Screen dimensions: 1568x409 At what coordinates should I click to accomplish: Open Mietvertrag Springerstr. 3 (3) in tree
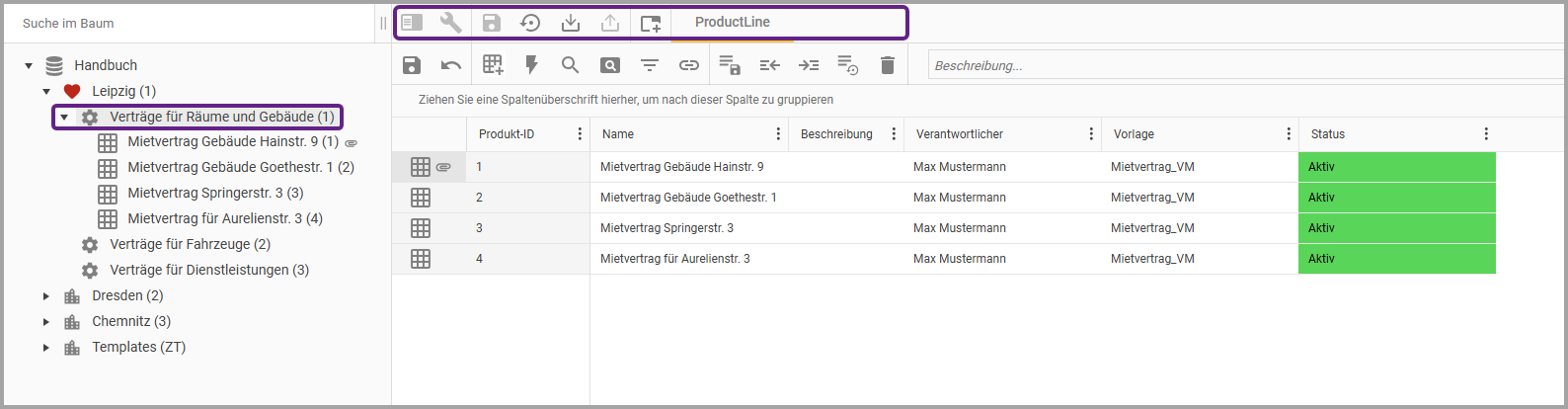coord(214,193)
